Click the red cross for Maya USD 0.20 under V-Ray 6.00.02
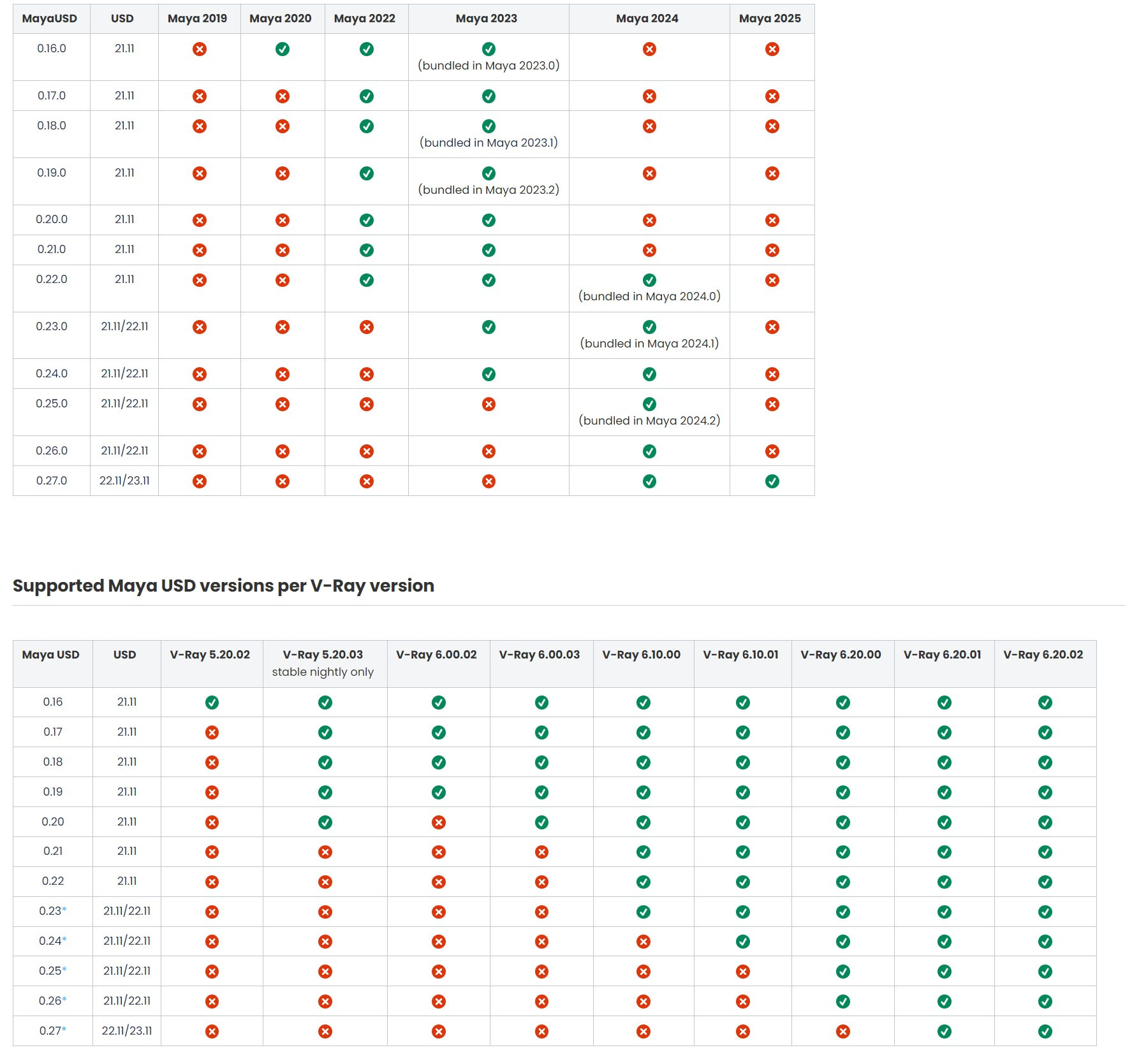 tap(439, 822)
